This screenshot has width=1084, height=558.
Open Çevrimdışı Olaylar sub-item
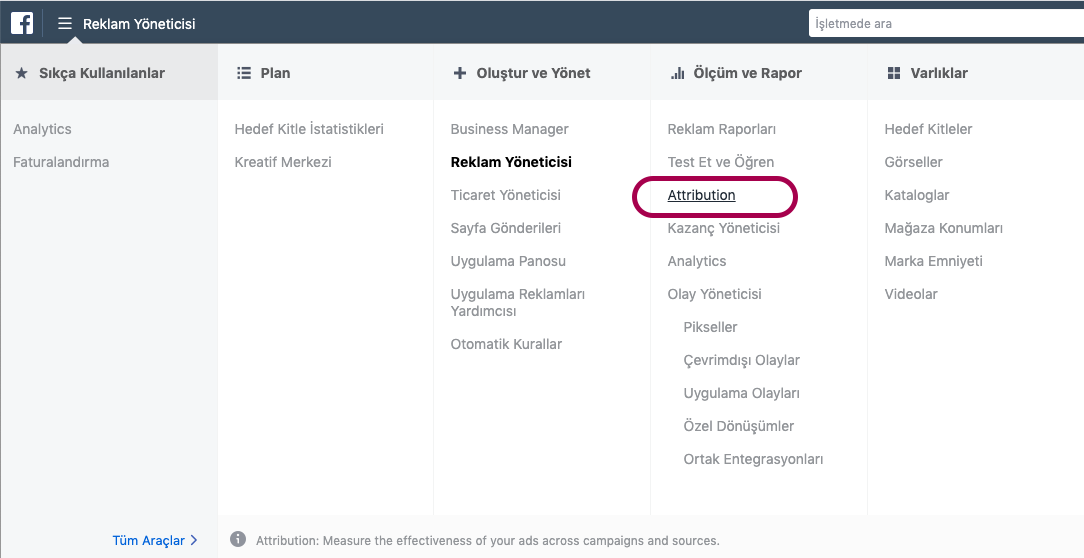741,360
